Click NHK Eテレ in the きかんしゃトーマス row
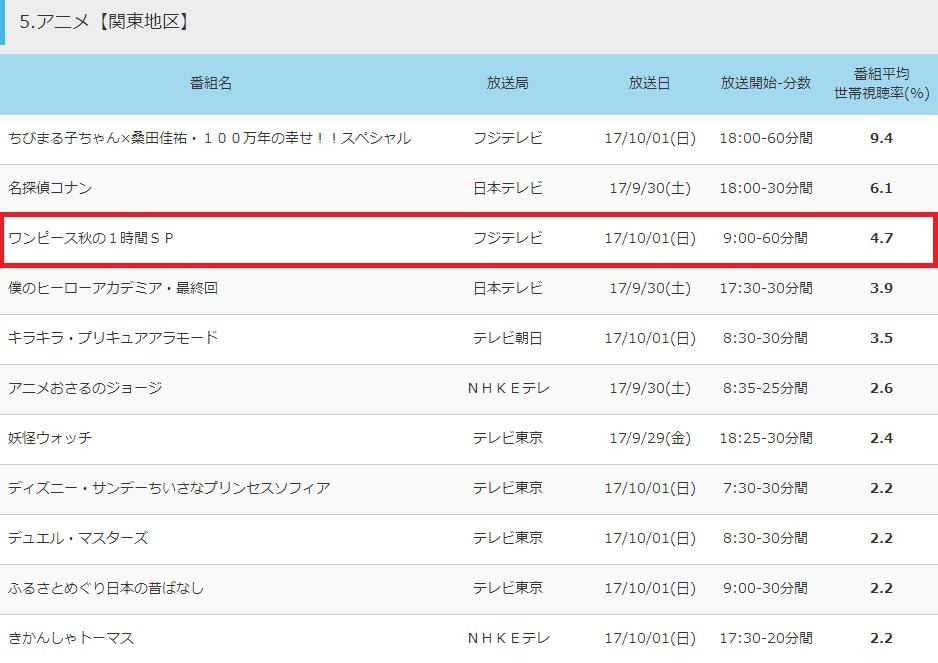Viewport: 938px width, 663px height. click(x=508, y=638)
